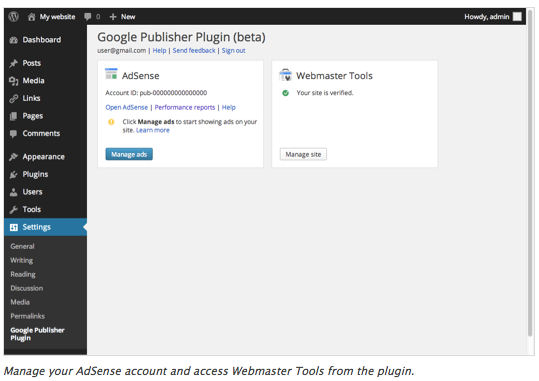539x381 pixels.
Task: Click the Pages icon in sidebar
Action: tap(13, 116)
